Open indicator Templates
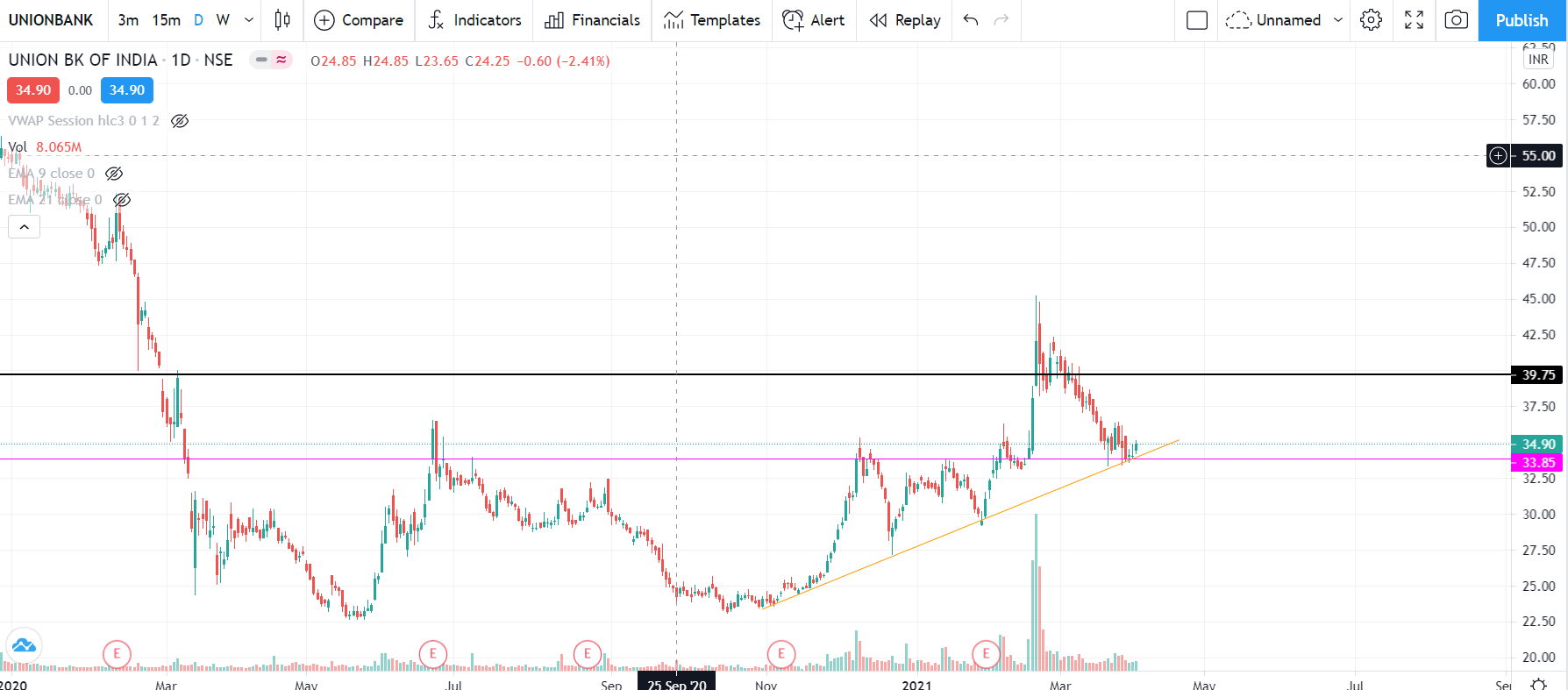 tap(711, 20)
